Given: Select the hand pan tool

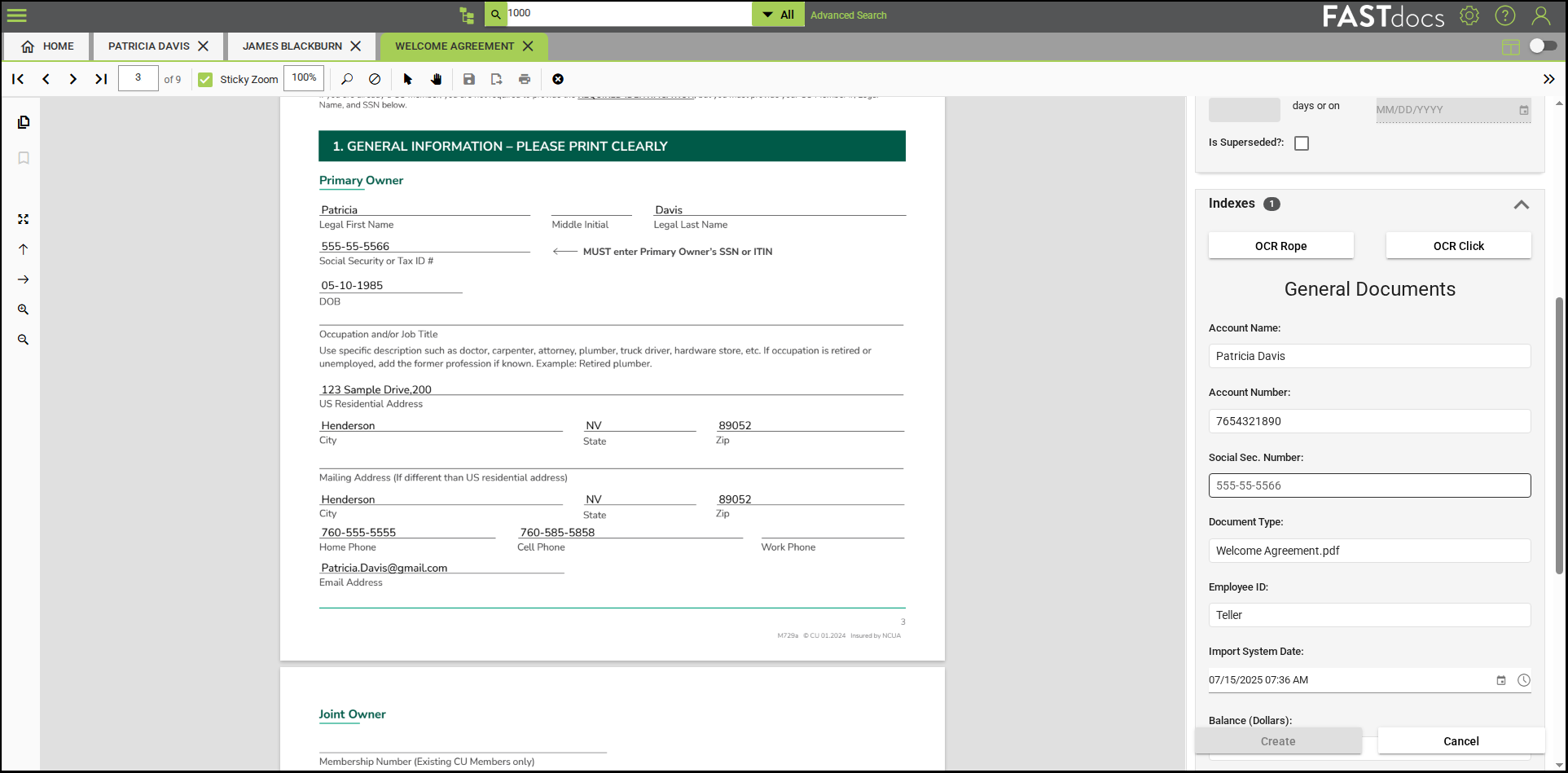Looking at the screenshot, I should pyautogui.click(x=437, y=79).
